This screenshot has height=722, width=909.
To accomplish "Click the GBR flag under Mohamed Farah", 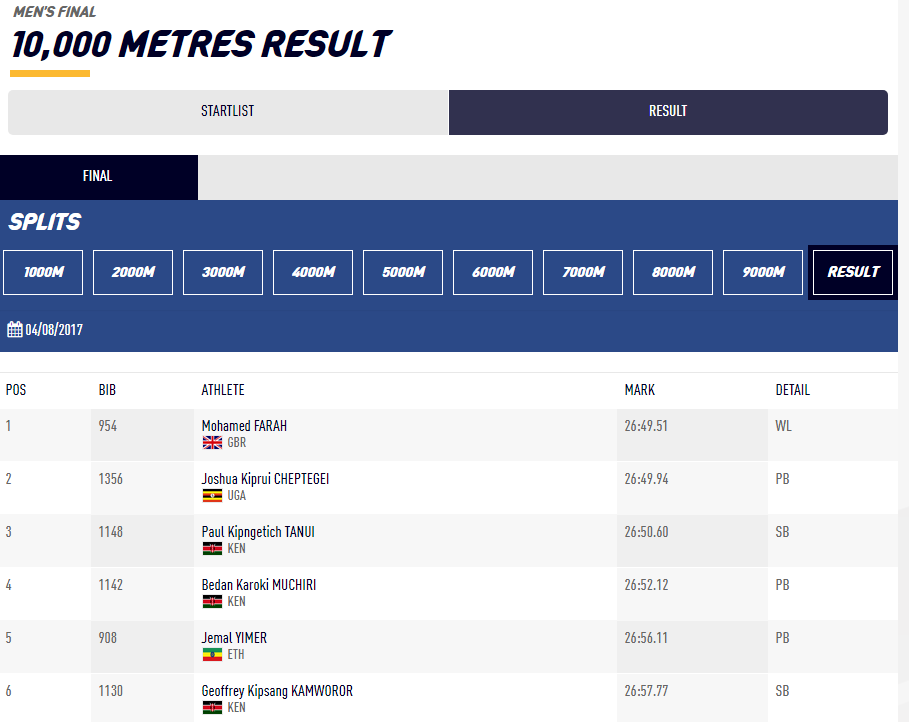I will (x=212, y=442).
